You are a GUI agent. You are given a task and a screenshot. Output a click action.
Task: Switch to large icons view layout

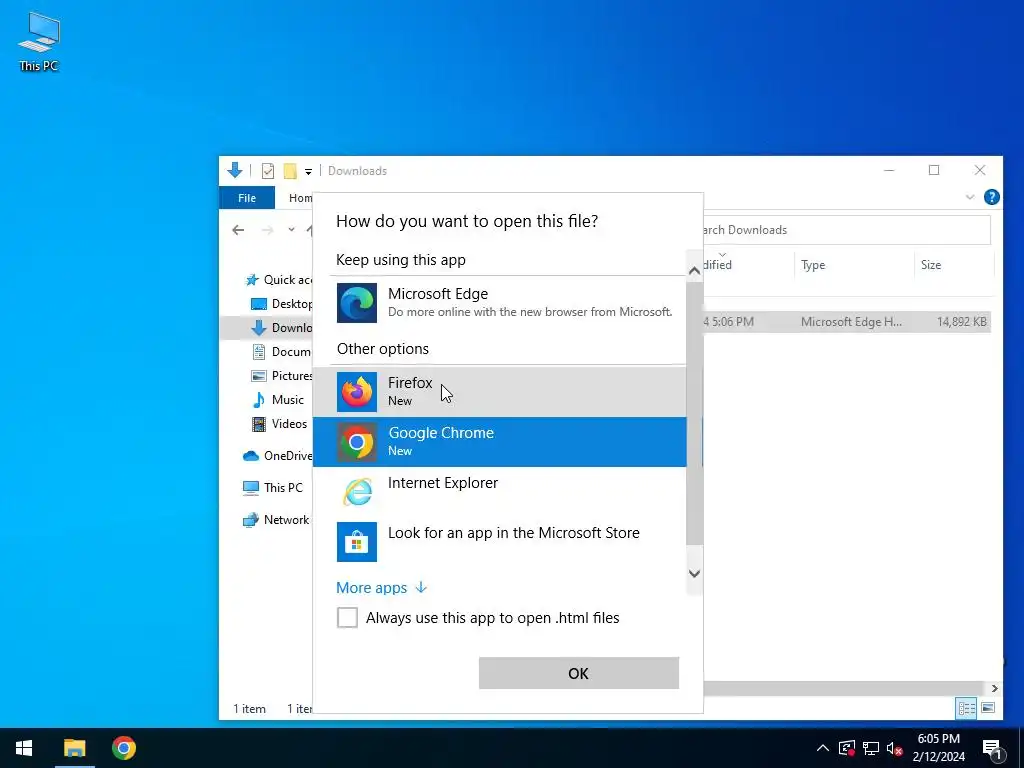coord(988,708)
